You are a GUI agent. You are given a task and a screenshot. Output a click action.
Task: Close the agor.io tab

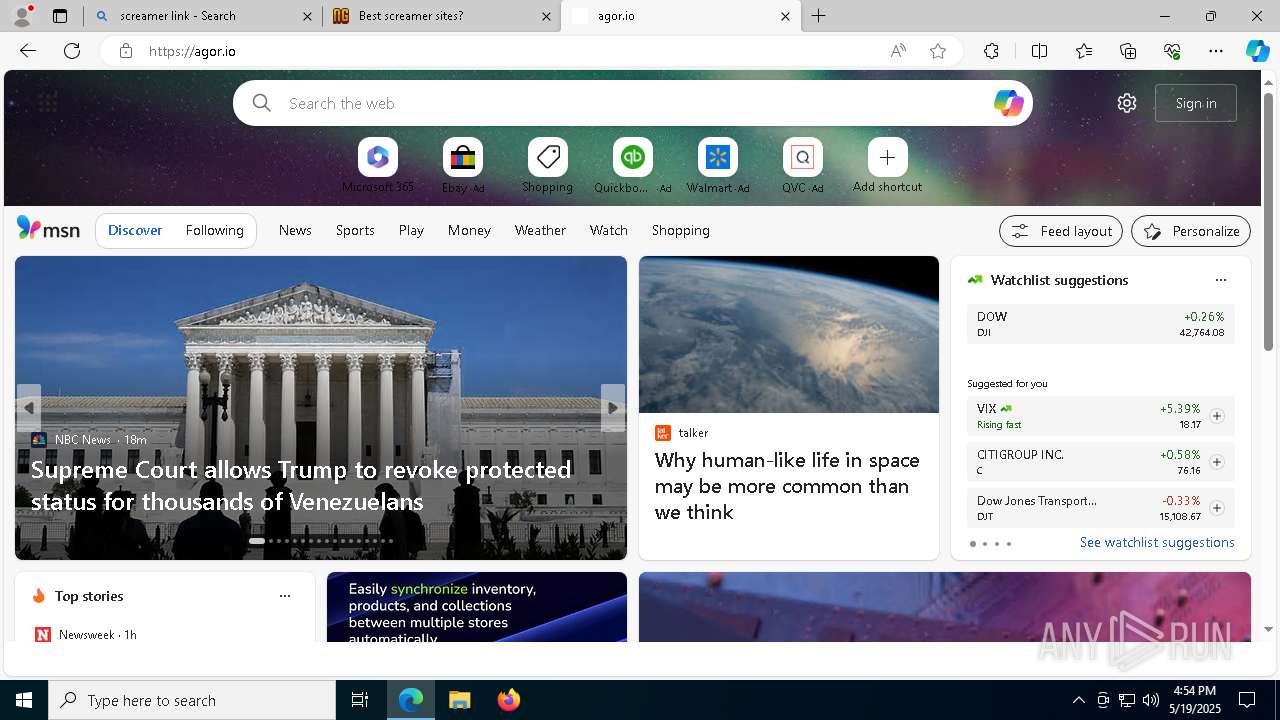tap(785, 16)
